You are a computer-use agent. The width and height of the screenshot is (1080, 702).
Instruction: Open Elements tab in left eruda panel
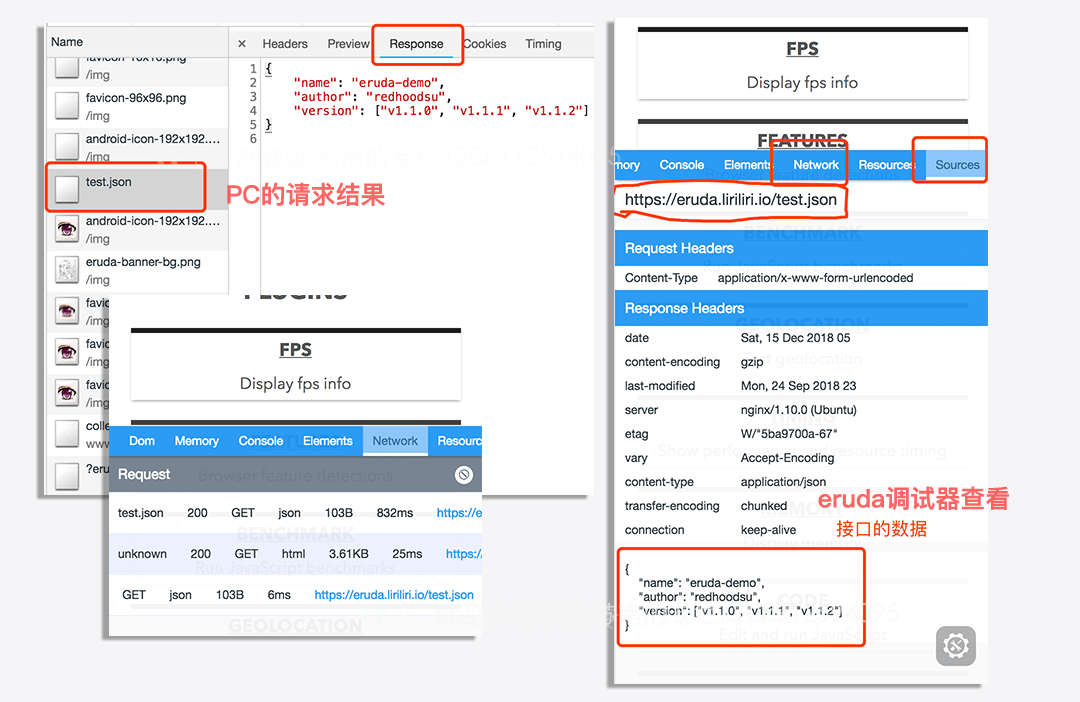pyautogui.click(x=327, y=441)
